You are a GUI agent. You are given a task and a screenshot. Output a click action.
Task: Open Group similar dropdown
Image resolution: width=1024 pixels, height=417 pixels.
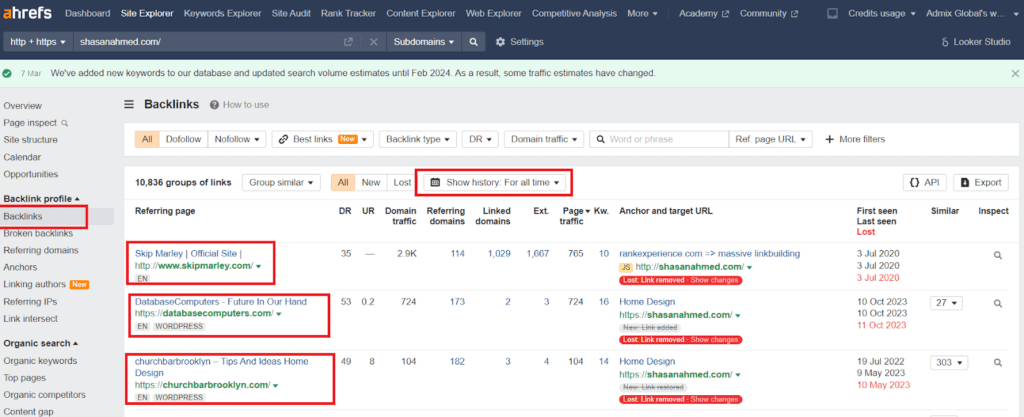point(281,183)
